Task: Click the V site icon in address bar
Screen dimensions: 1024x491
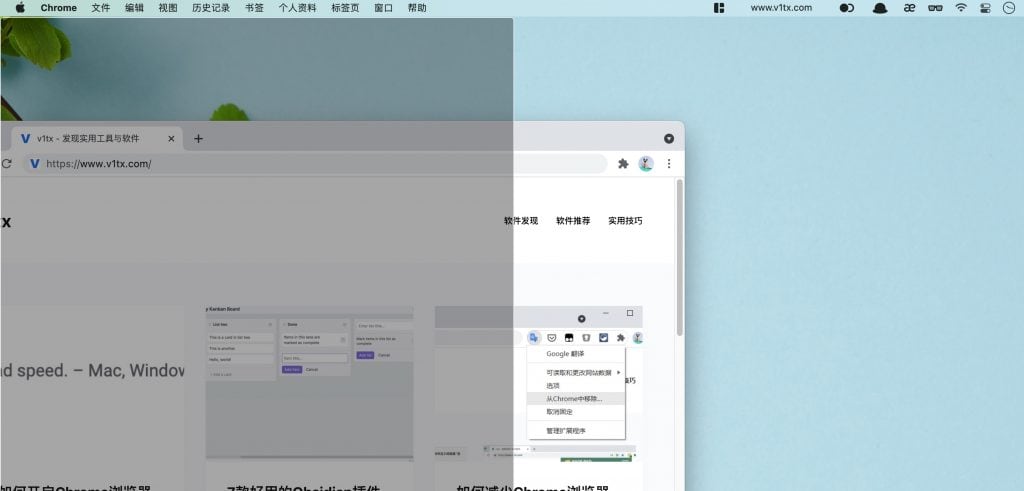Action: click(35, 164)
